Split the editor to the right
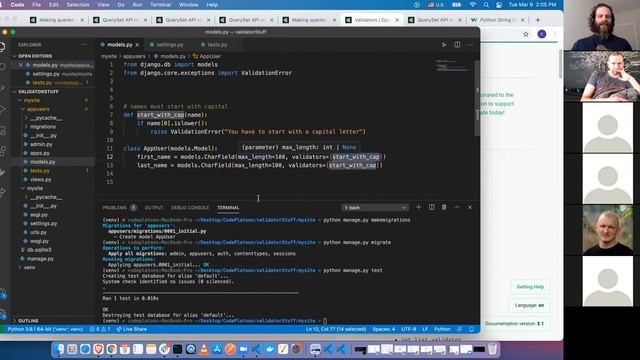This screenshot has width=640, height=360. 457,44
